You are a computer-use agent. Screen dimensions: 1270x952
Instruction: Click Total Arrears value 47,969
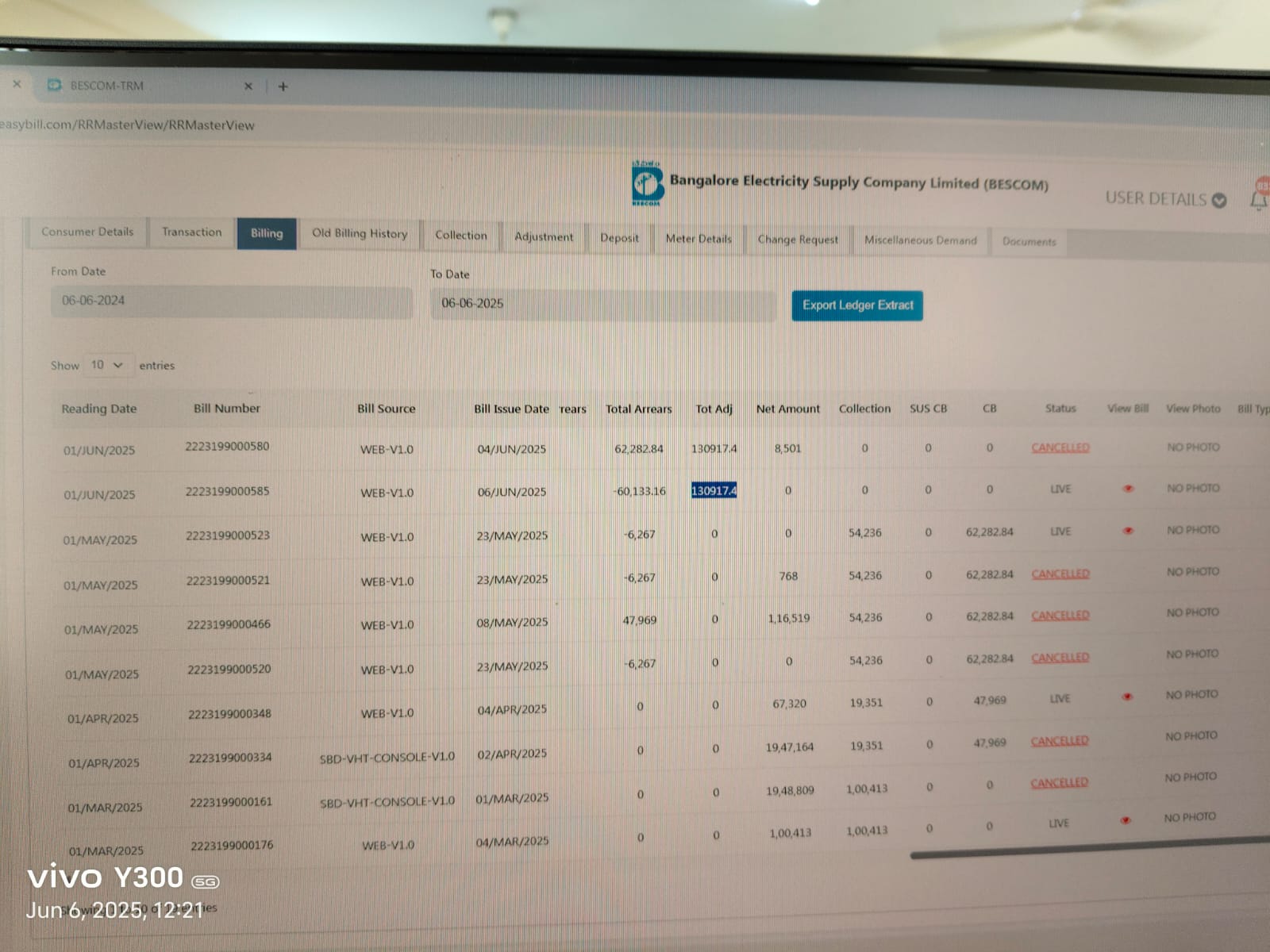pyautogui.click(x=639, y=620)
